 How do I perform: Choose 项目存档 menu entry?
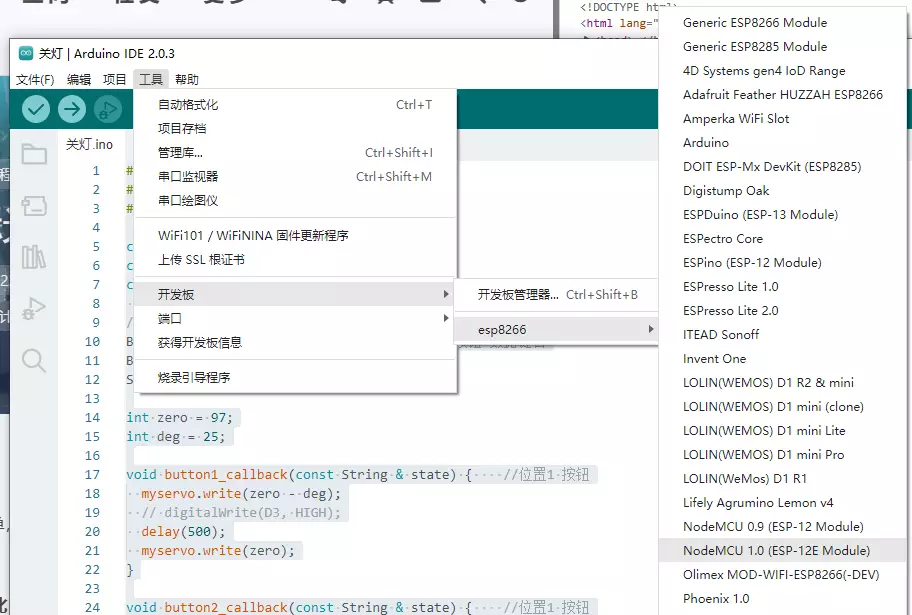(x=295, y=129)
